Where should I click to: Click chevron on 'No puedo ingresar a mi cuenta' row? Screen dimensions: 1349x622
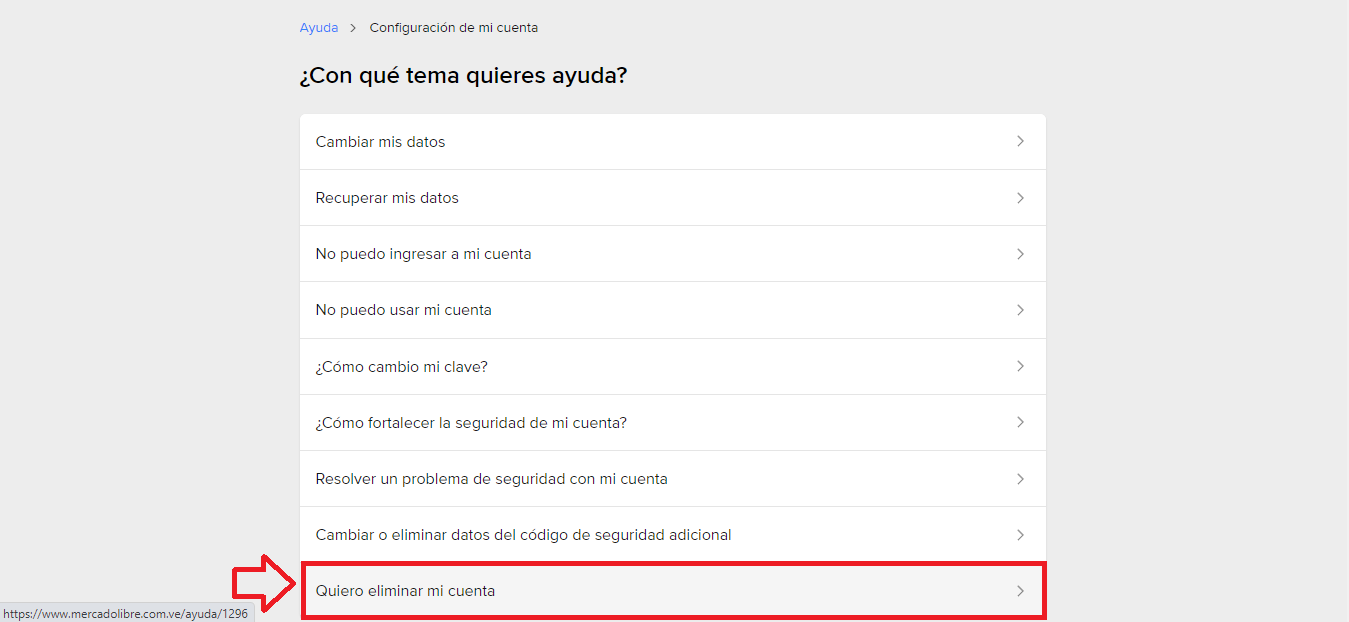coord(1020,254)
